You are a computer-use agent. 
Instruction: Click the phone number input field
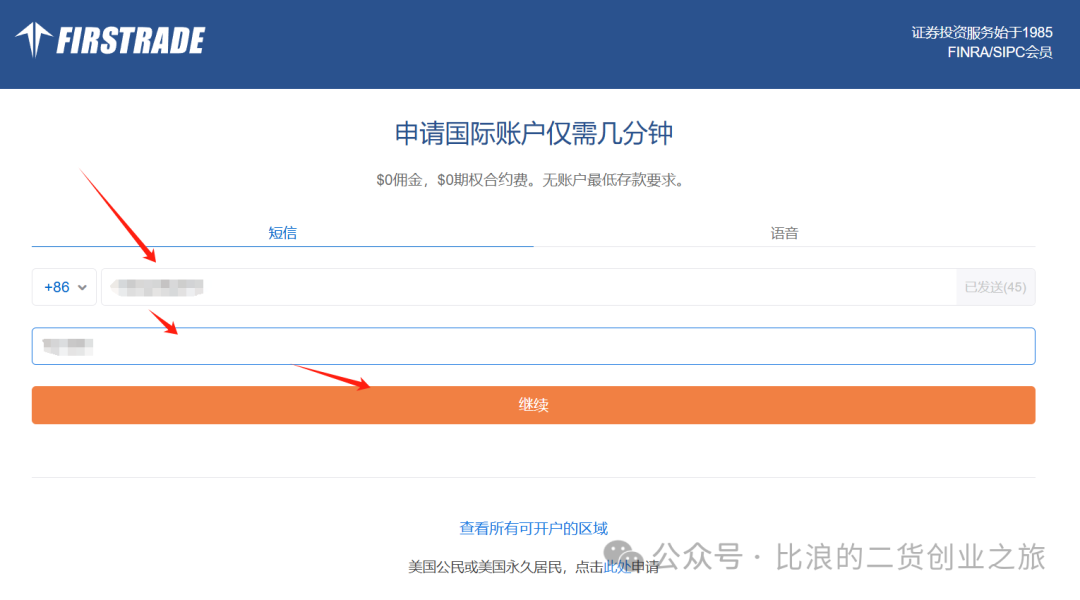(x=528, y=287)
